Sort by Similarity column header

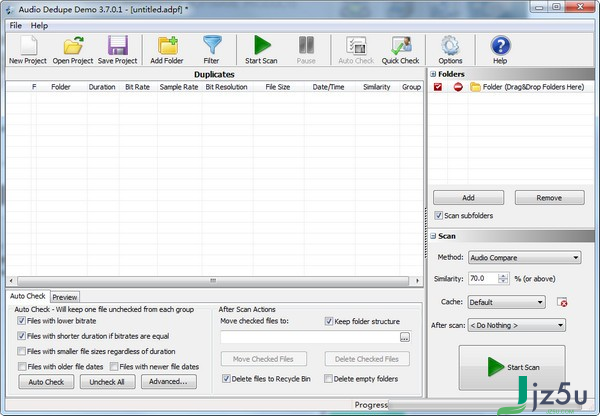point(377,87)
